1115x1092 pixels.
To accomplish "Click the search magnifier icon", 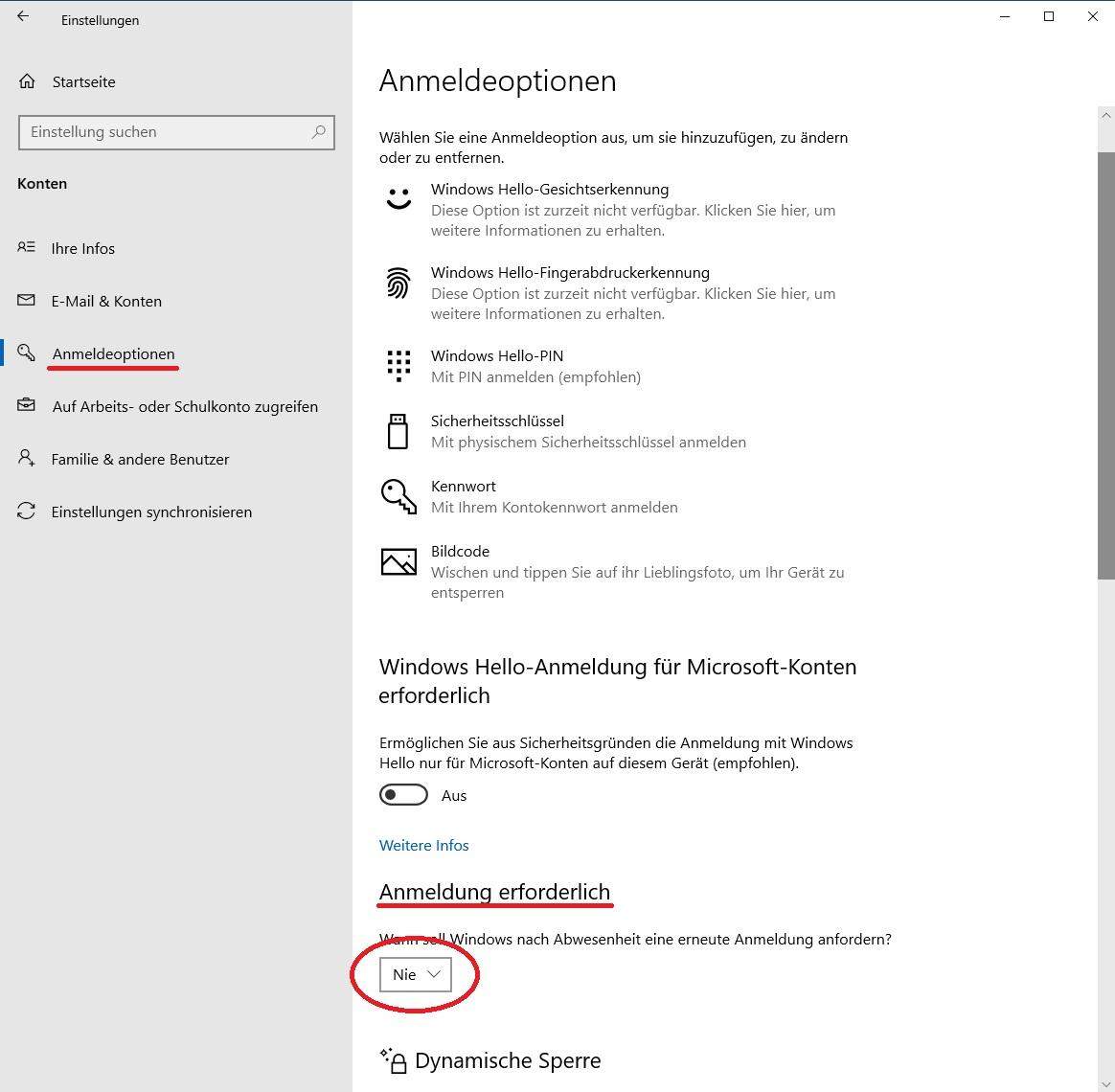I will tap(319, 131).
